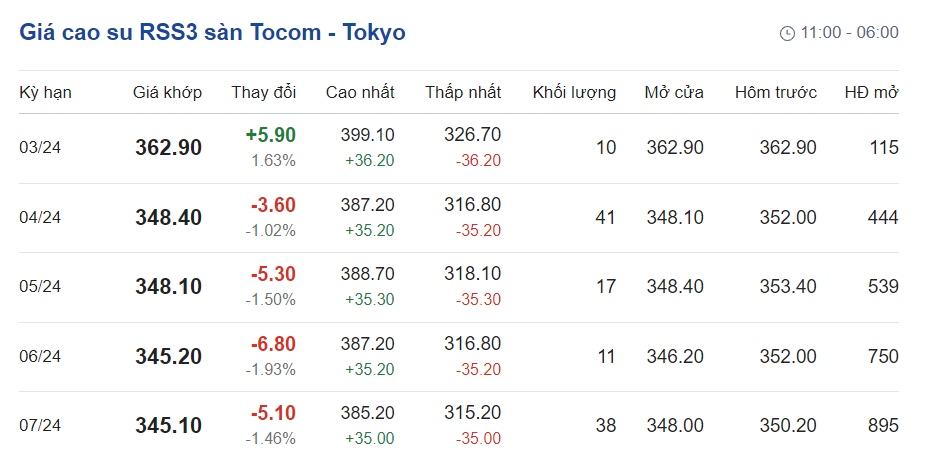
Task: Click the 06/24 contract term
Action: click(x=40, y=356)
